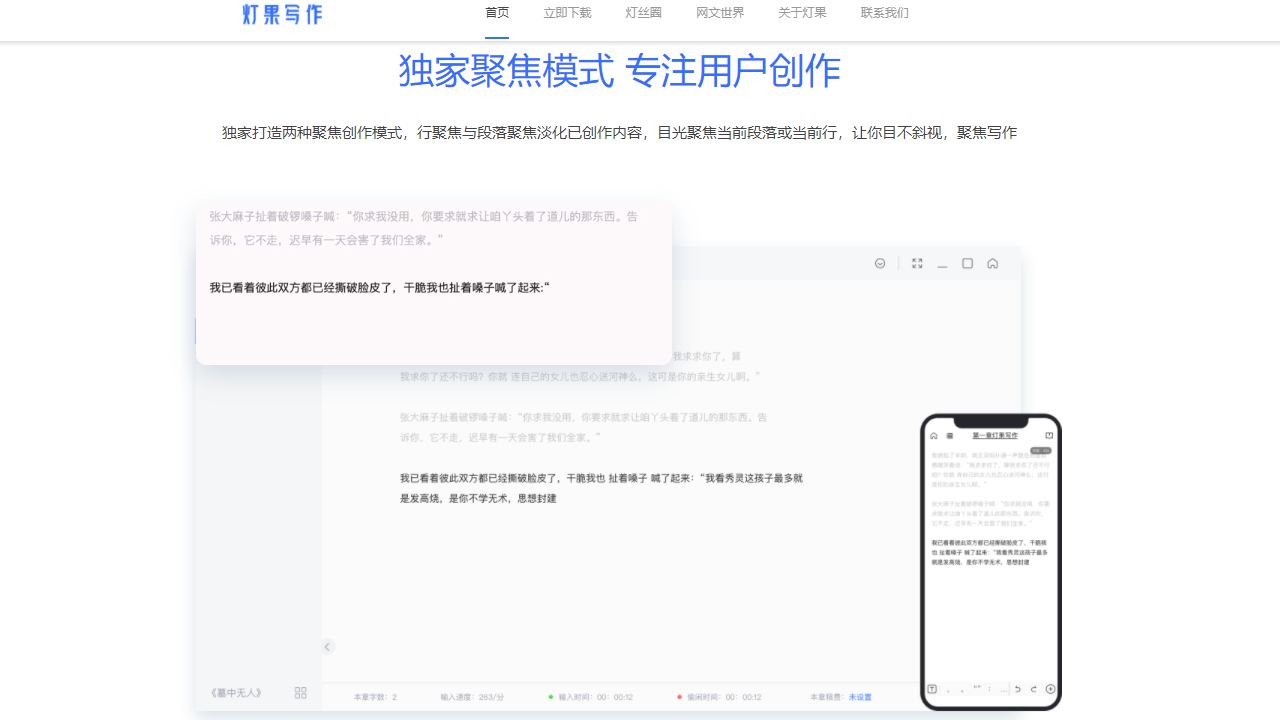The height and width of the screenshot is (720, 1280).
Task: Tap the home icon on the phone mockup
Action: tap(934, 435)
